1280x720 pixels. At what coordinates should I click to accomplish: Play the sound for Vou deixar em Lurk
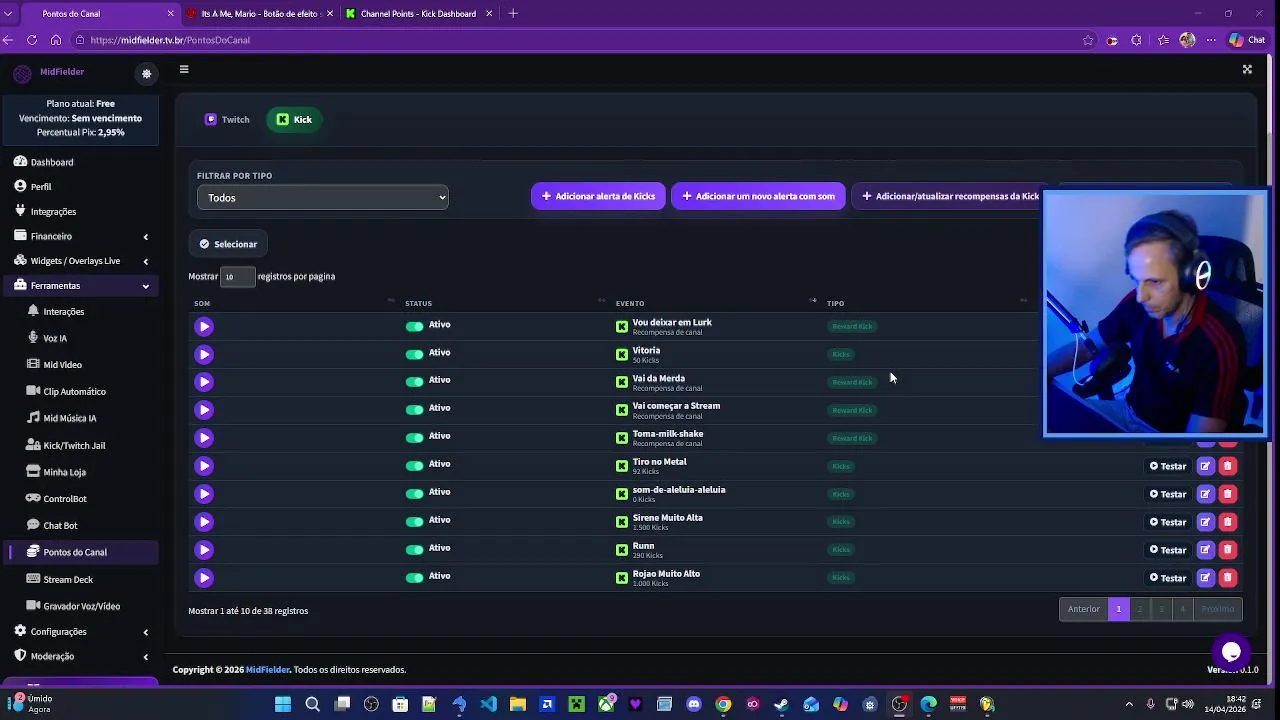[204, 326]
